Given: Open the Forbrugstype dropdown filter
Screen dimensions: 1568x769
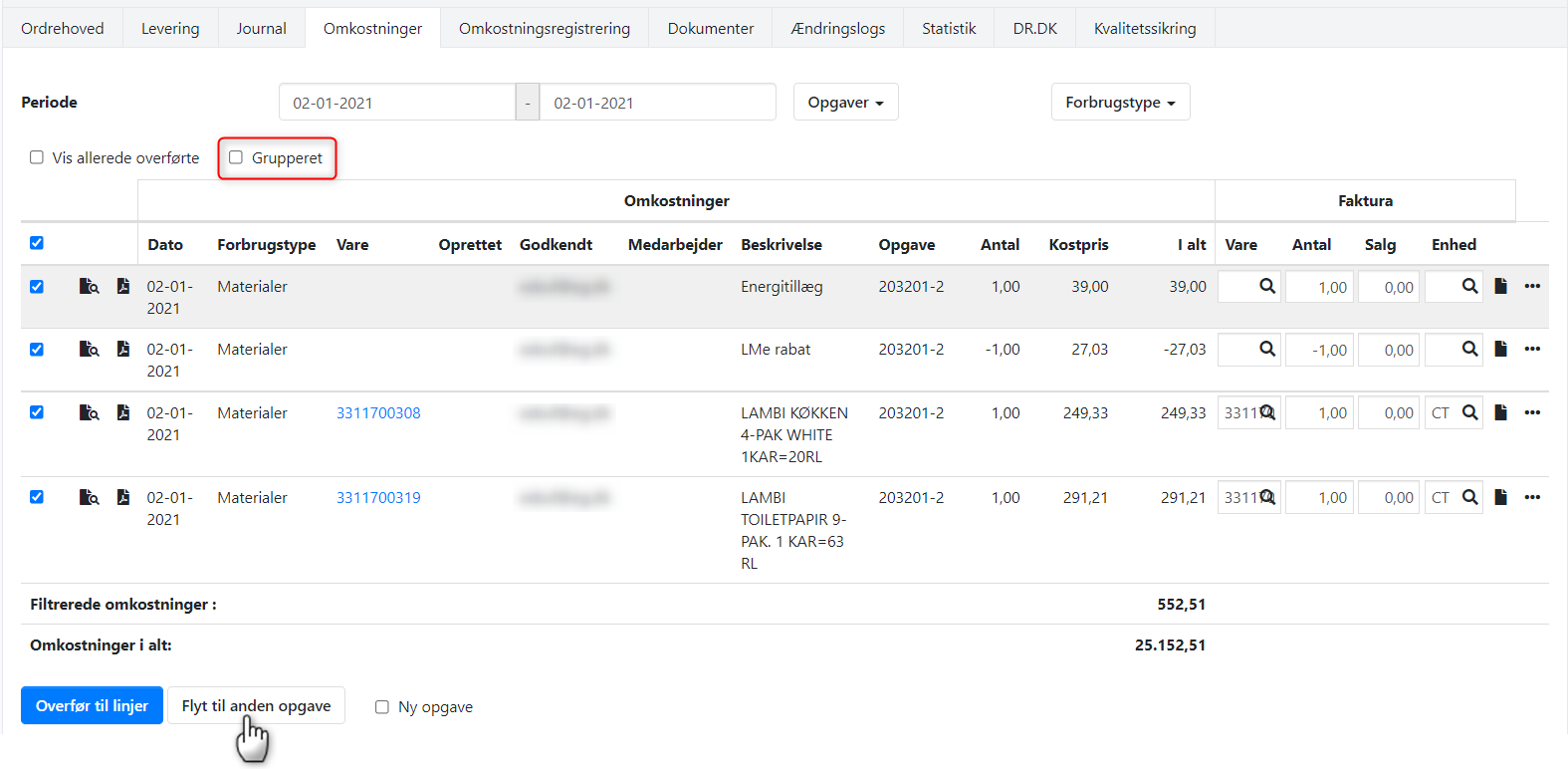Looking at the screenshot, I should click(x=1120, y=103).
